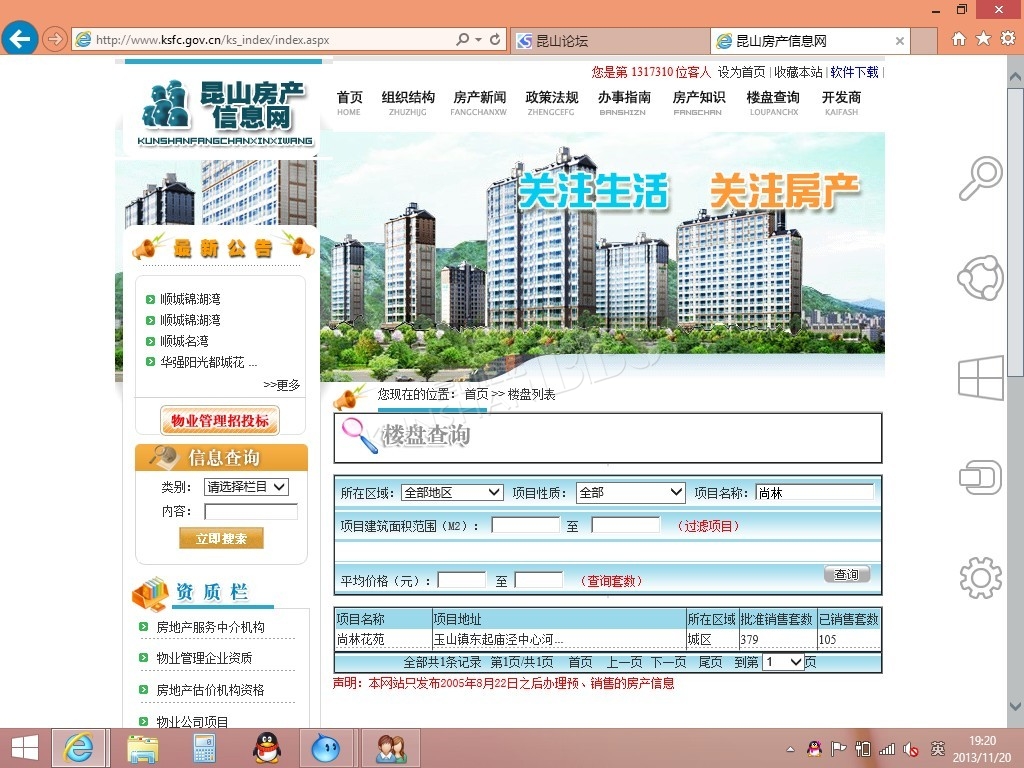
Task: Open the 类别 category dropdown
Action: coord(246,487)
